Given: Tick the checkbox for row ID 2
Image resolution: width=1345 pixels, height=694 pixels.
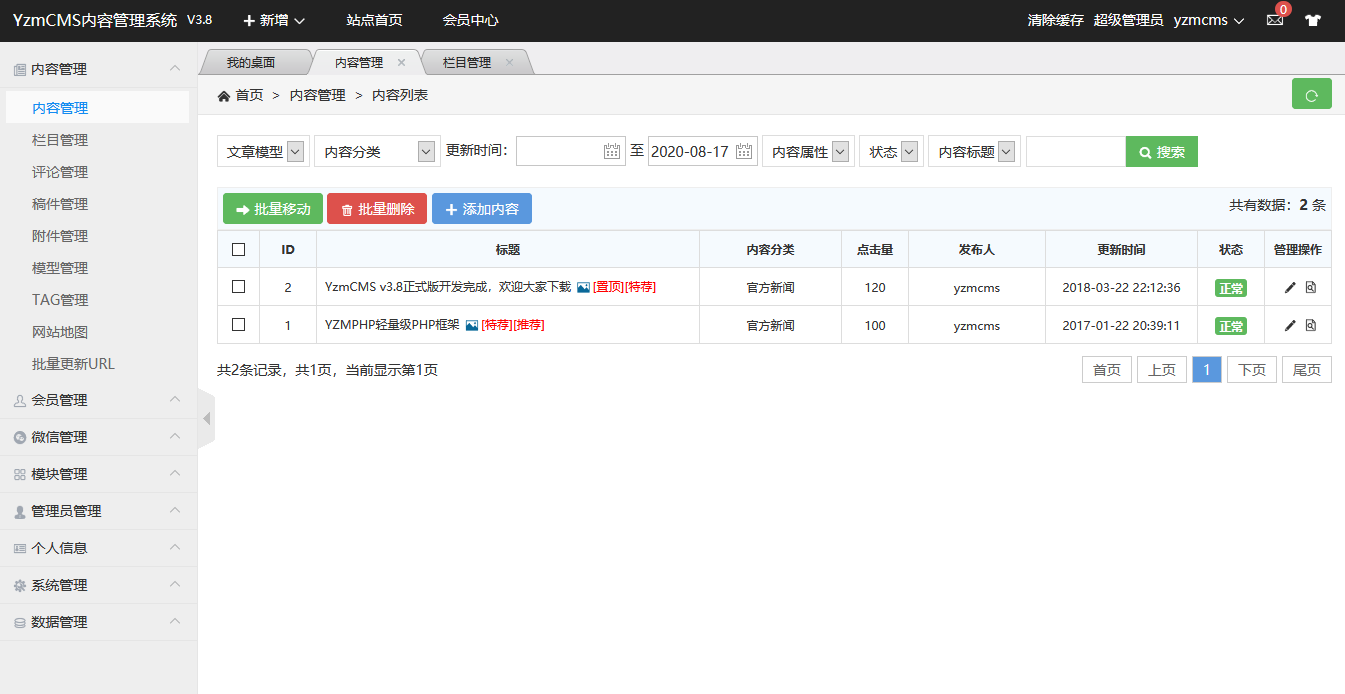Looking at the screenshot, I should [238, 287].
